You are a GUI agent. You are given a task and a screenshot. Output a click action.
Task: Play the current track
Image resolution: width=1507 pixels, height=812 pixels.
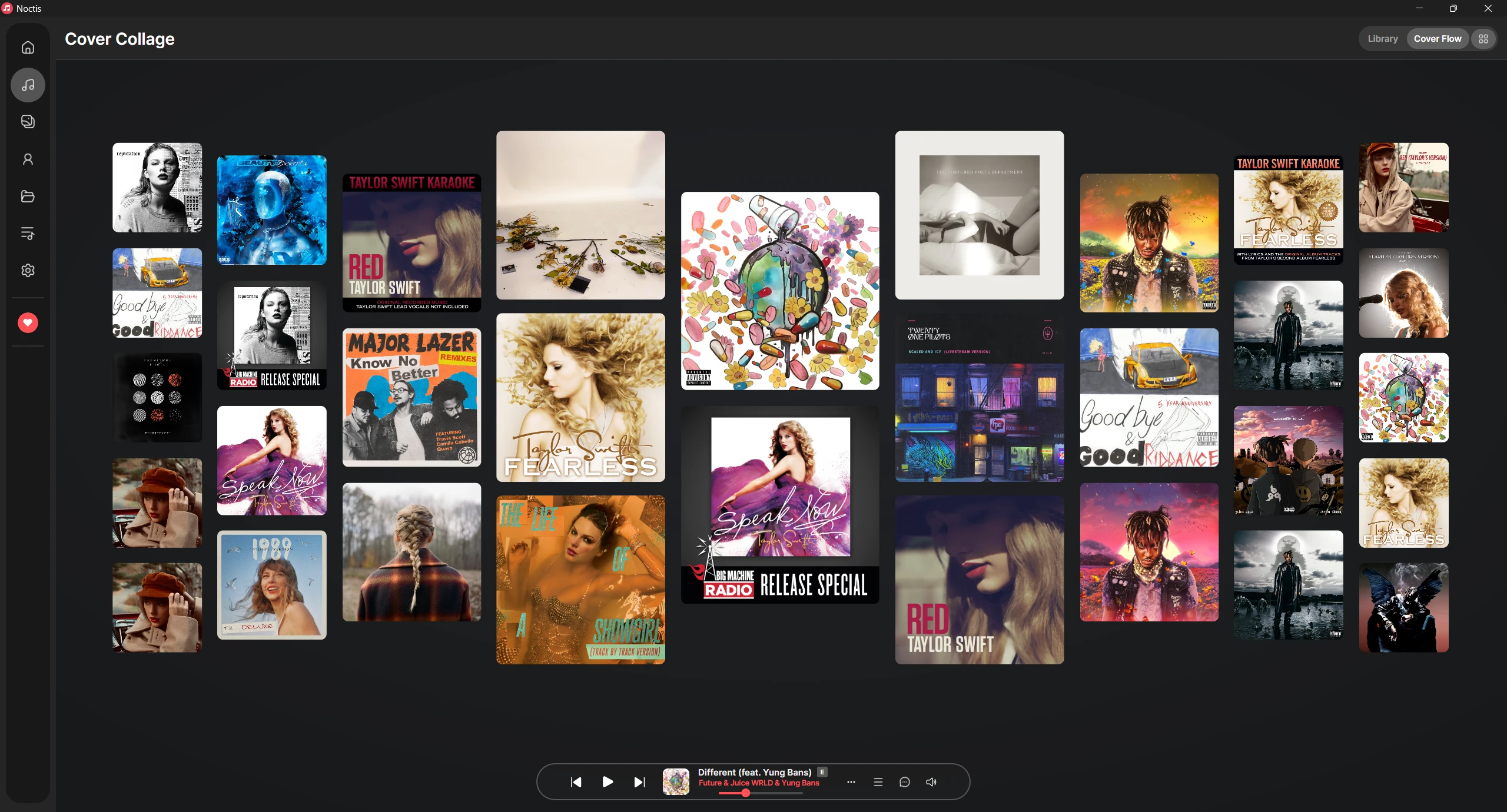pos(608,782)
